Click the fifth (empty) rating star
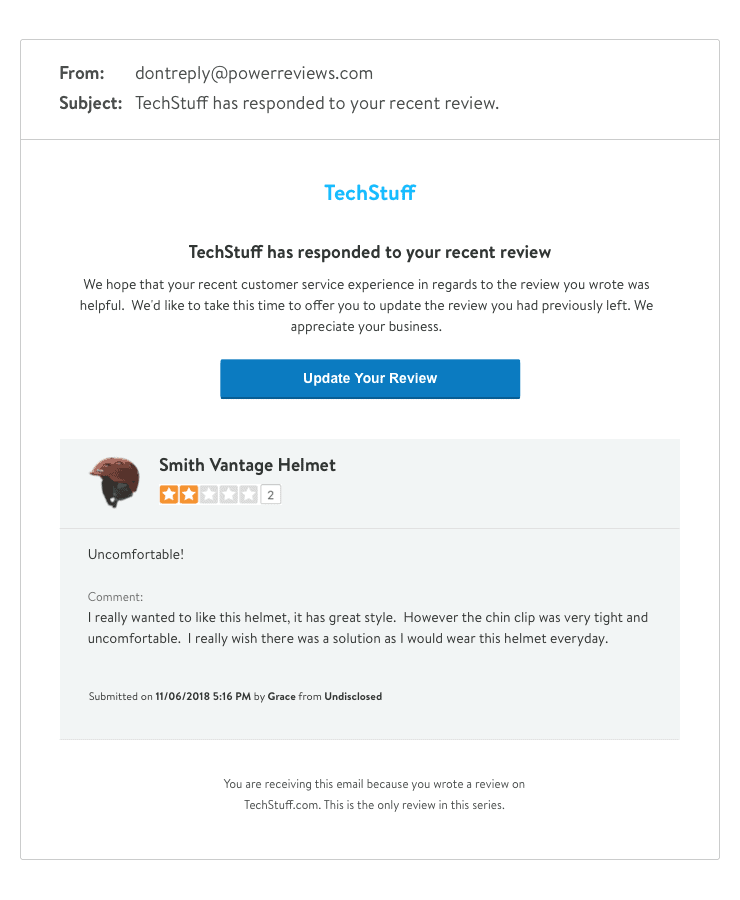The width and height of the screenshot is (740, 900). coord(249,494)
